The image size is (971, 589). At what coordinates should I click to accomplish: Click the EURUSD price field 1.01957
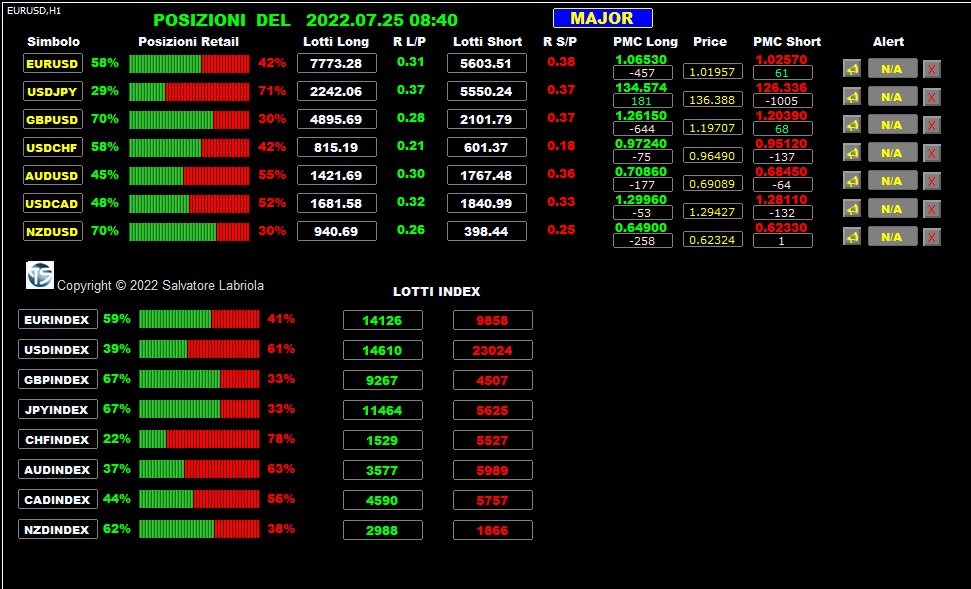[x=713, y=72]
